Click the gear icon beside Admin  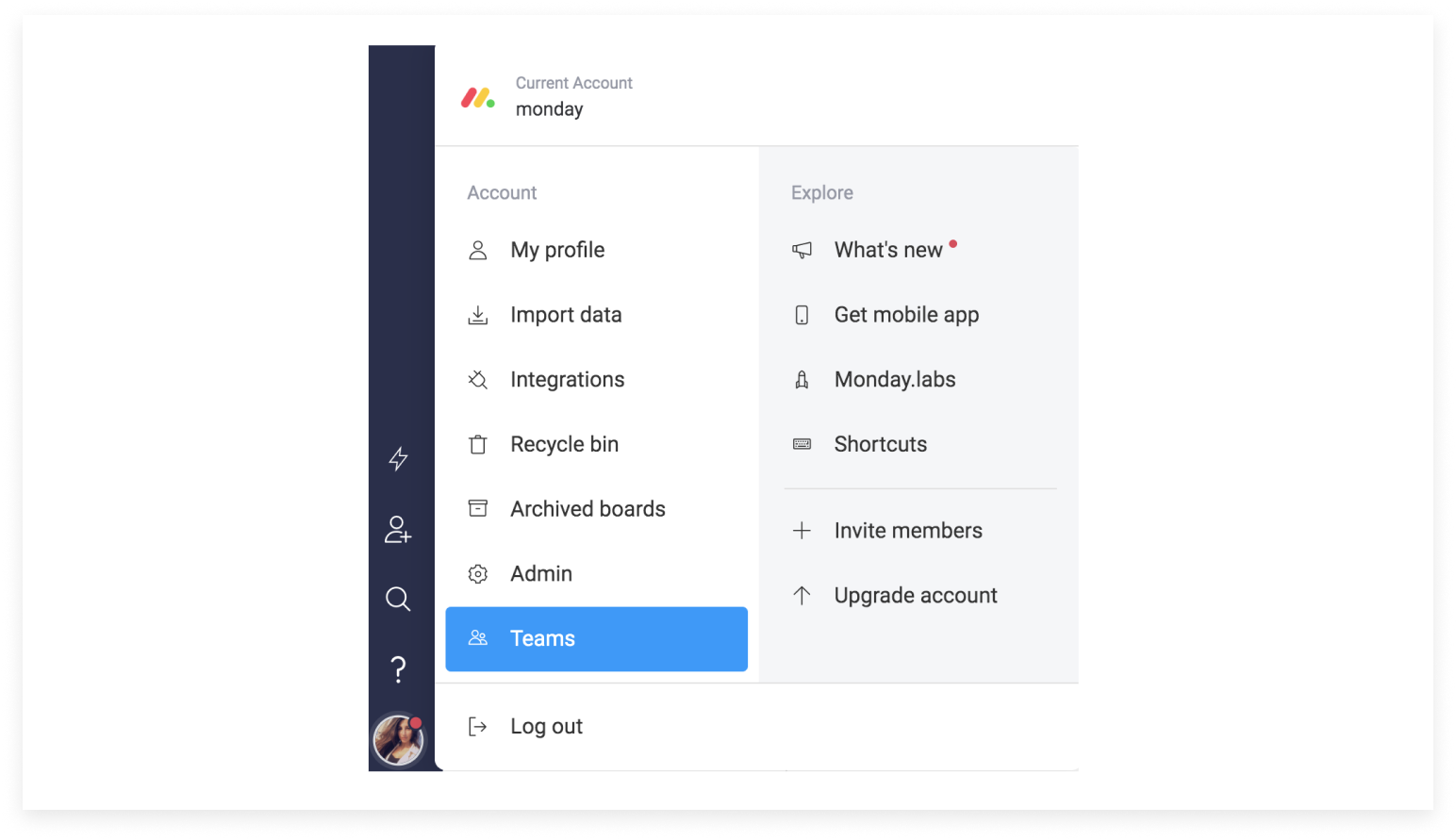coord(478,574)
